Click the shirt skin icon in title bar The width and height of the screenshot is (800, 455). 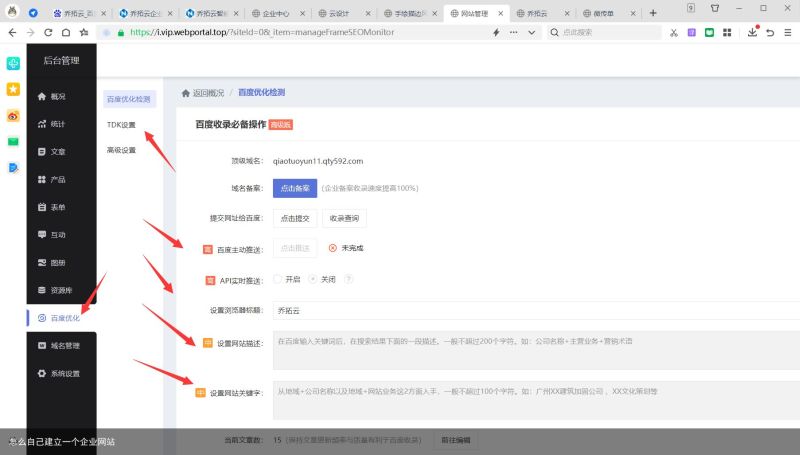[x=715, y=8]
